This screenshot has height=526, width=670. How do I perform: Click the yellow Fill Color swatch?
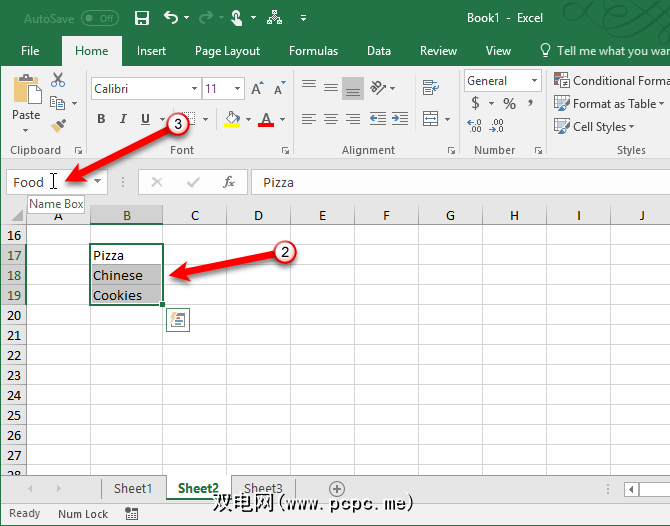(232, 120)
